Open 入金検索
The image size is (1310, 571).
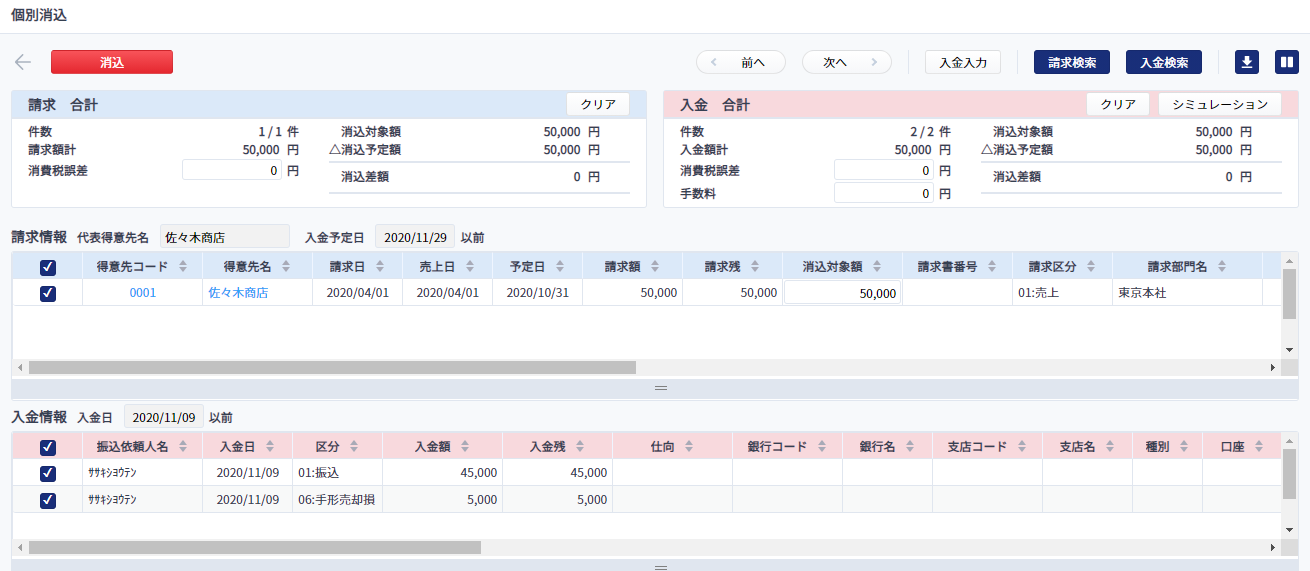coord(1164,62)
